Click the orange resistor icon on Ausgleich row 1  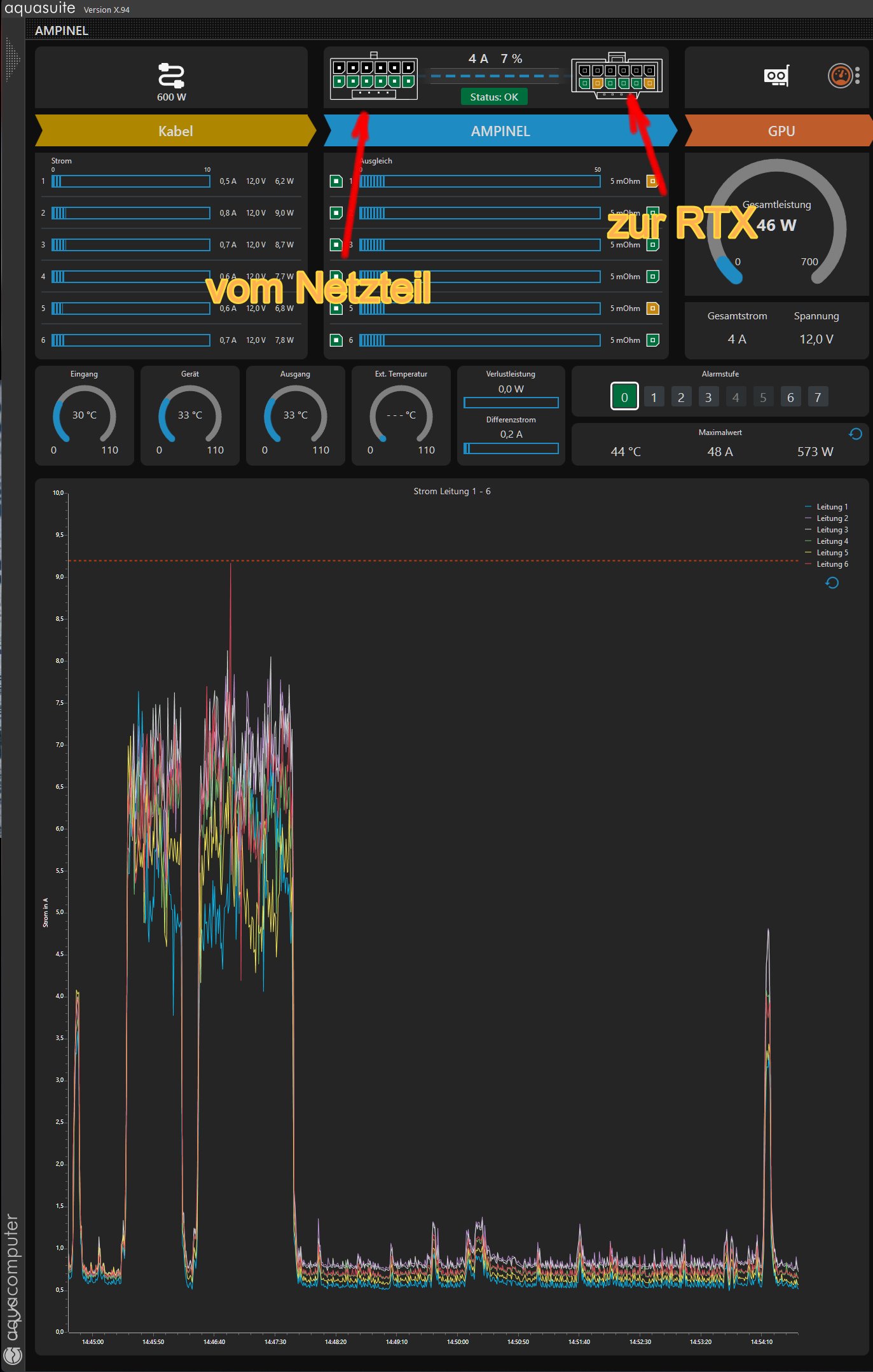(x=652, y=181)
